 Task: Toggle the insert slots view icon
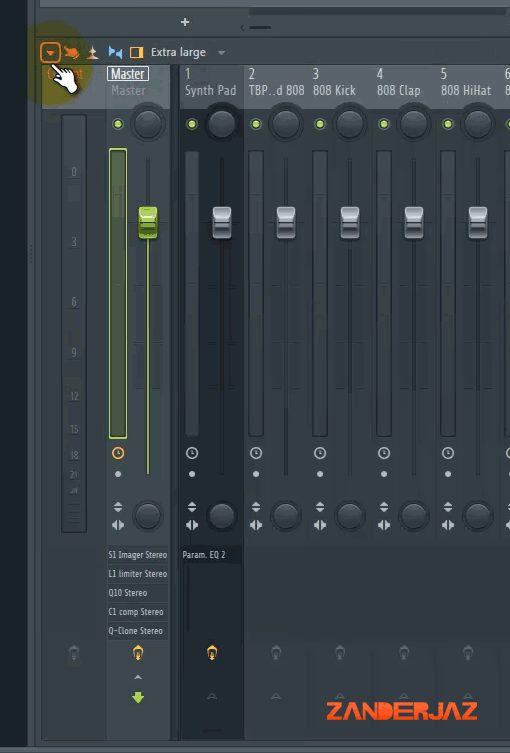[x=137, y=52]
